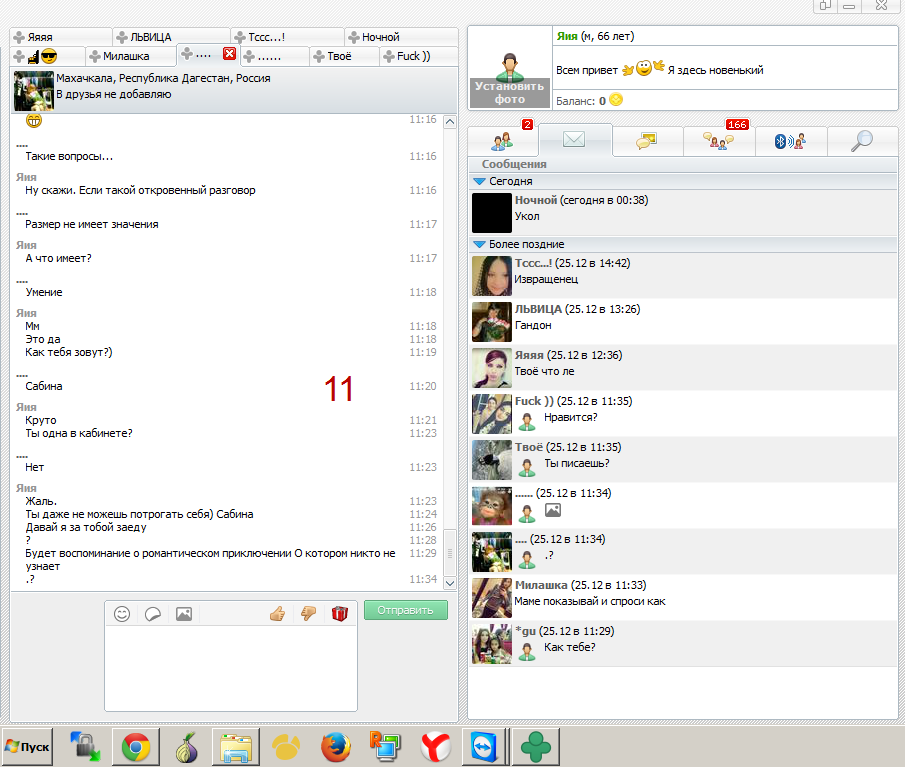Switch to the Твоё chat tab
Image resolution: width=905 pixels, height=767 pixels.
pos(345,56)
